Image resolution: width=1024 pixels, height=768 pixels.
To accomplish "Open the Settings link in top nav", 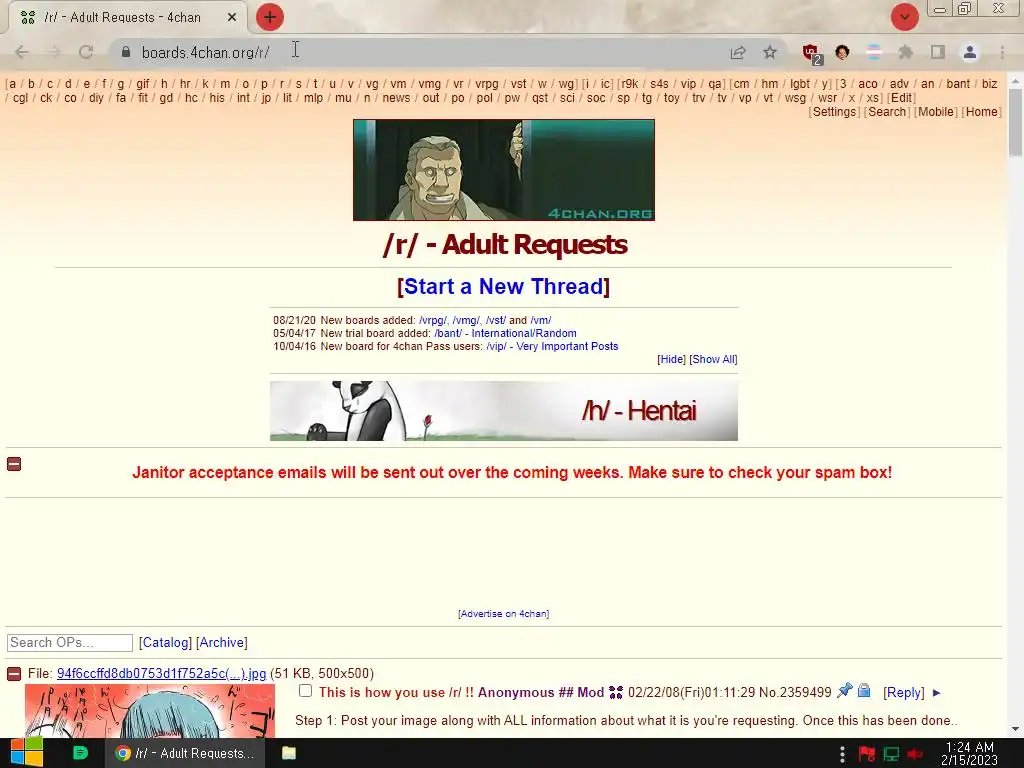I will click(x=834, y=112).
